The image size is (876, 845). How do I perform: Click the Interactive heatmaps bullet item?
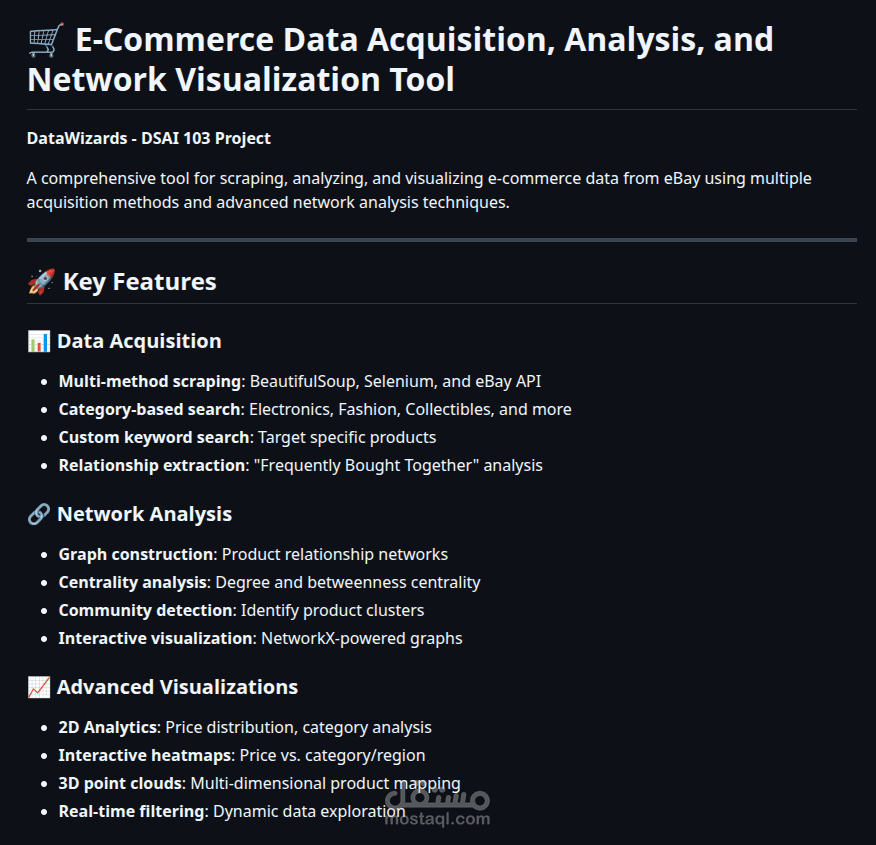click(x=242, y=756)
